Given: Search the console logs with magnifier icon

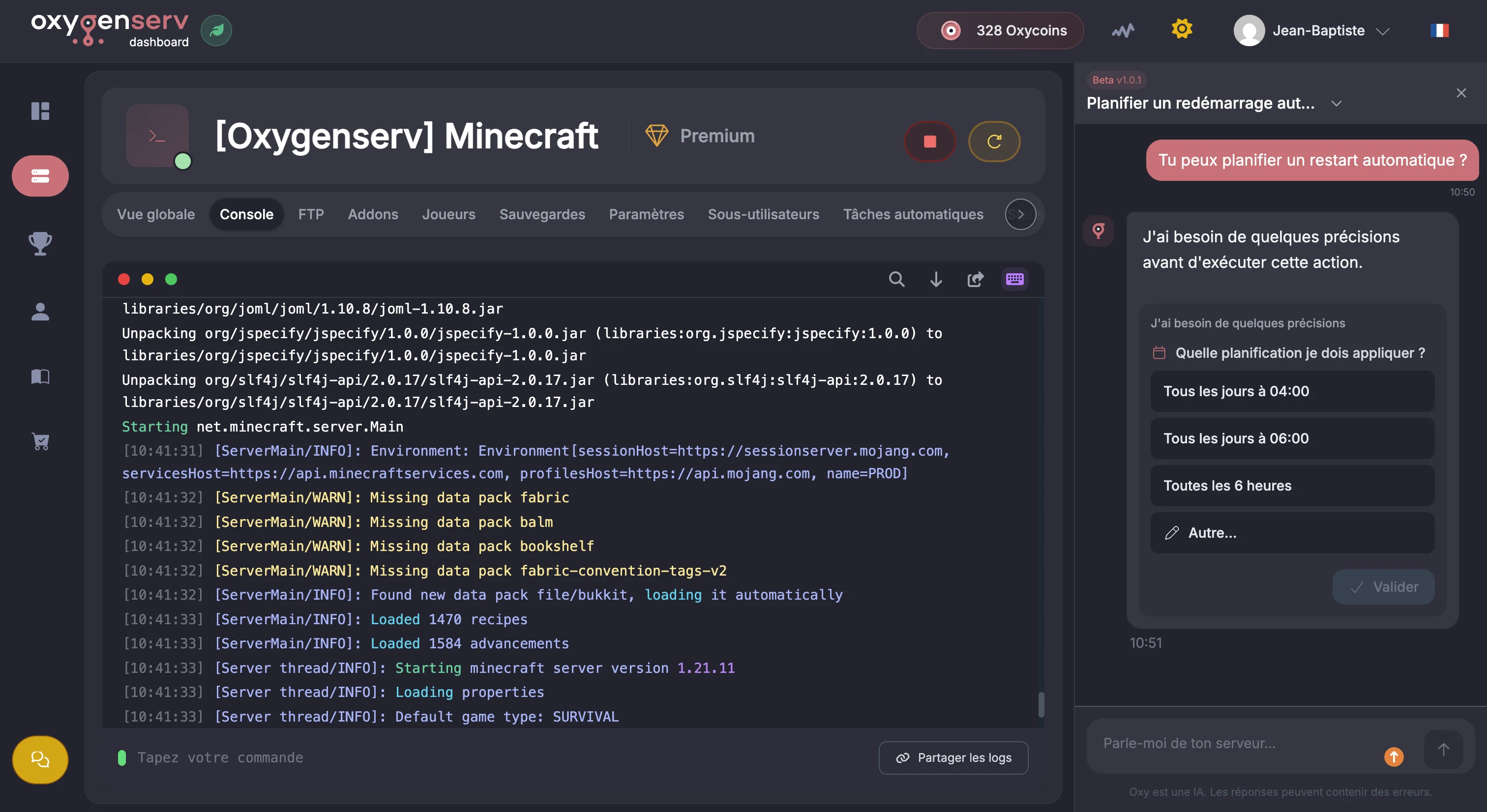Looking at the screenshot, I should pyautogui.click(x=896, y=279).
